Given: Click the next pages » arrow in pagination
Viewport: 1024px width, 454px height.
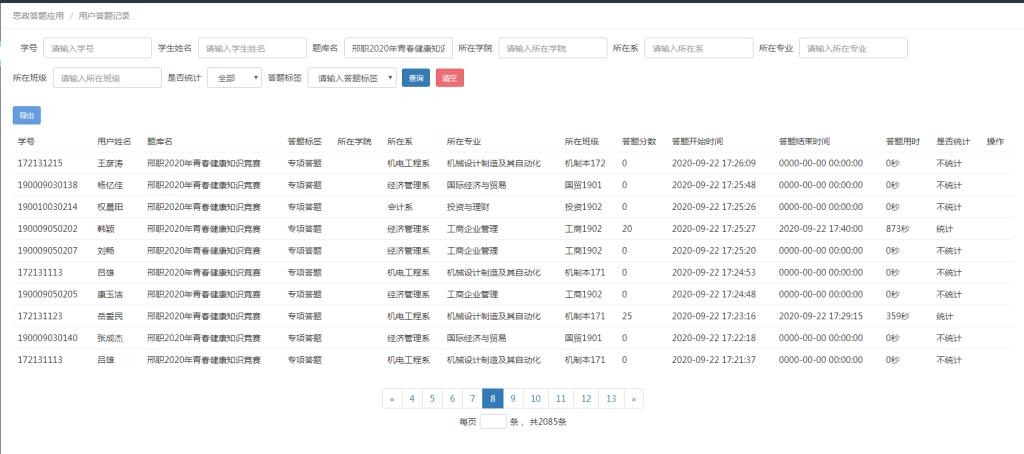Looking at the screenshot, I should [x=634, y=398].
